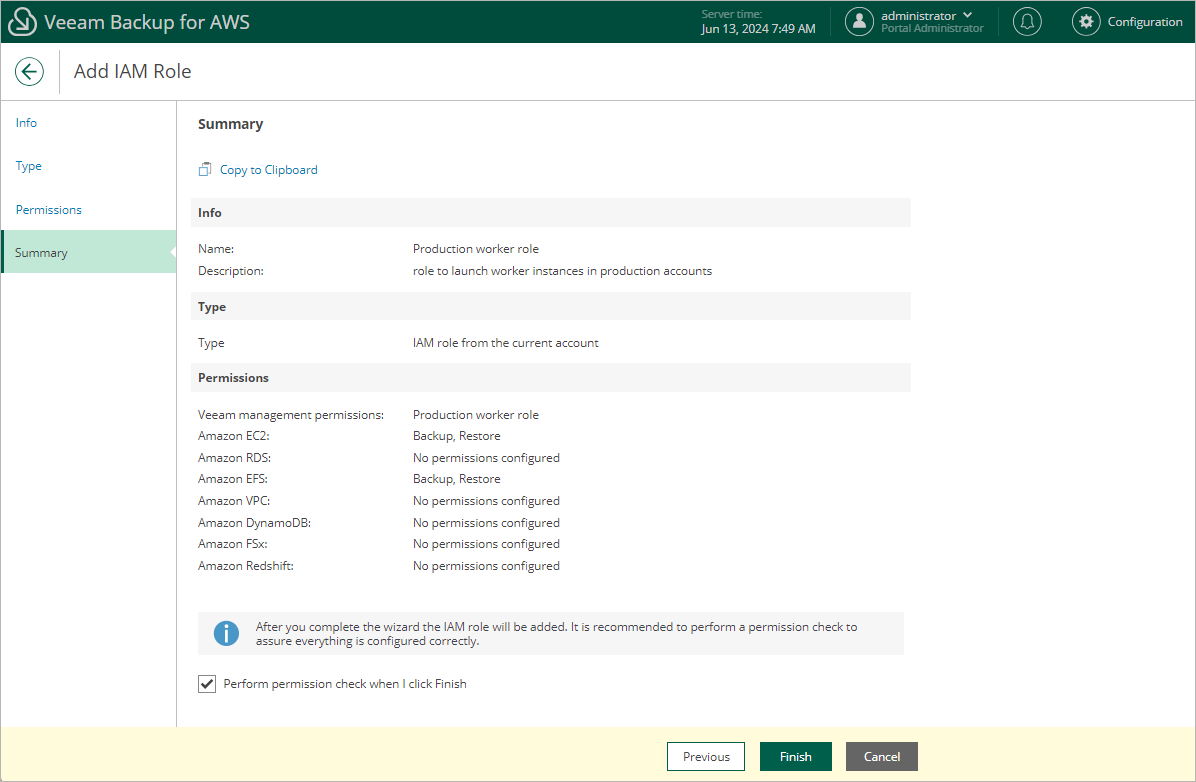Open the notifications bell icon

coord(1027,21)
